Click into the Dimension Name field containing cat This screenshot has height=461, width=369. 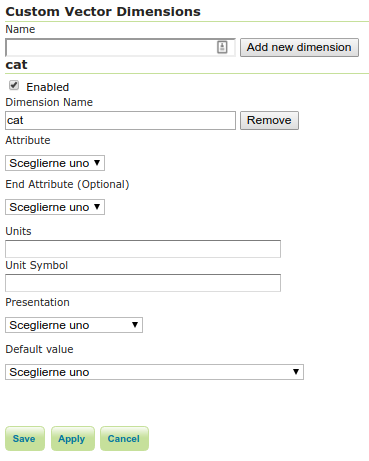coord(120,120)
